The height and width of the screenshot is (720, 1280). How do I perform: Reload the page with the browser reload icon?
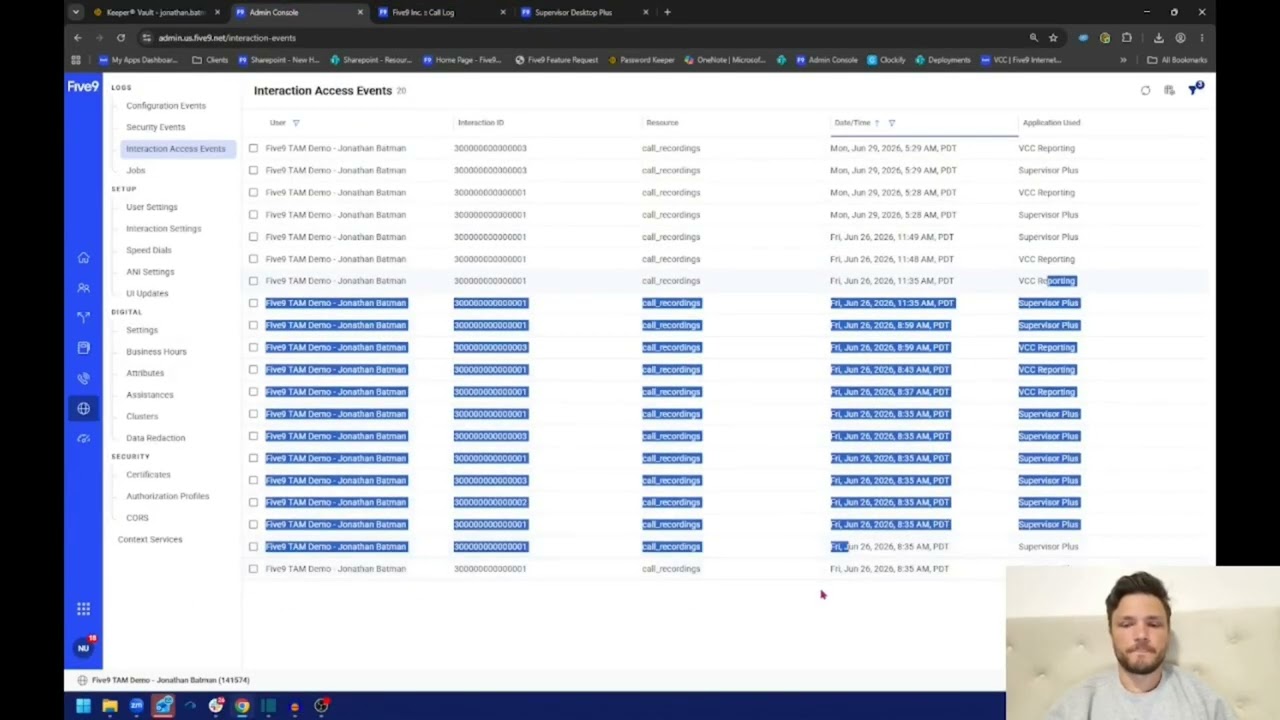120,38
